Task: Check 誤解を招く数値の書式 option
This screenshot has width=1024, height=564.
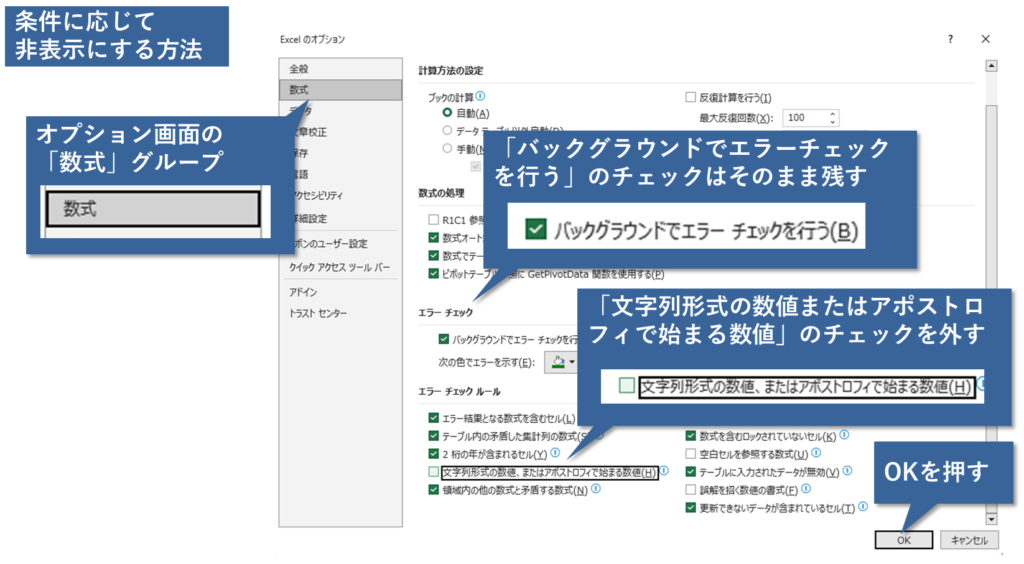Action: (x=690, y=490)
